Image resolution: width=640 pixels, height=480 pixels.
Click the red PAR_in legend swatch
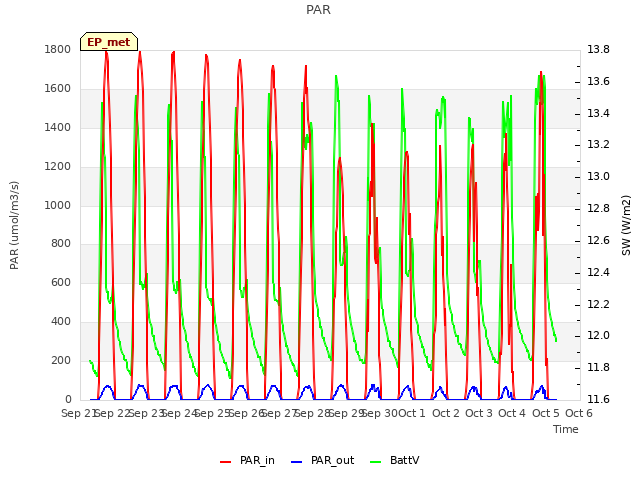[226, 462]
